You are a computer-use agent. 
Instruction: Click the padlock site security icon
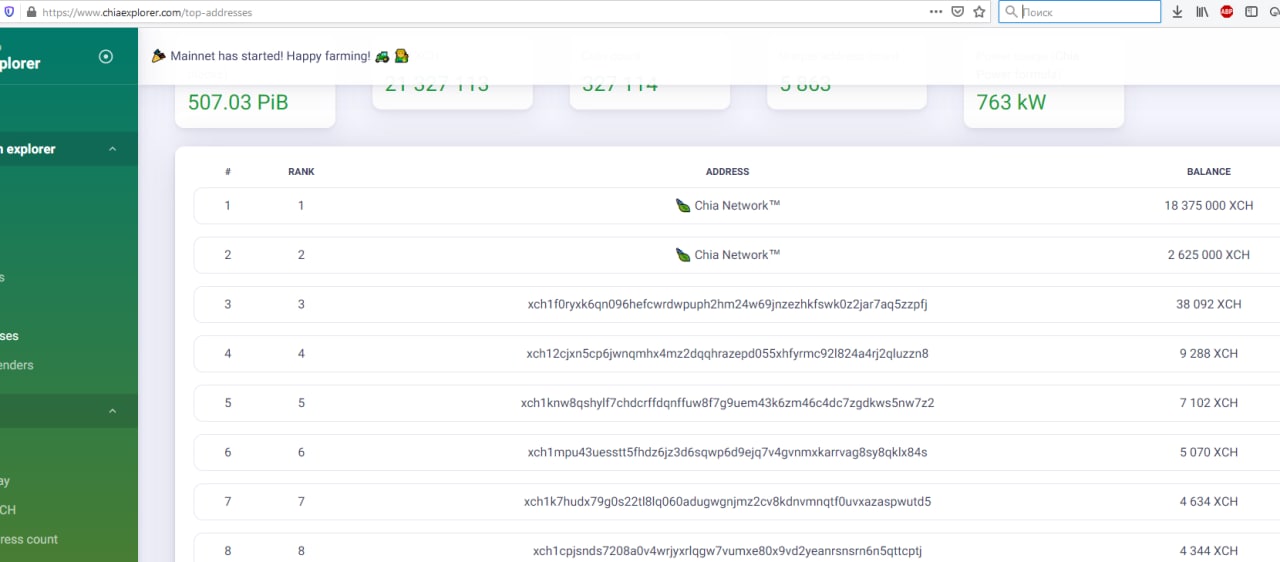(x=31, y=12)
